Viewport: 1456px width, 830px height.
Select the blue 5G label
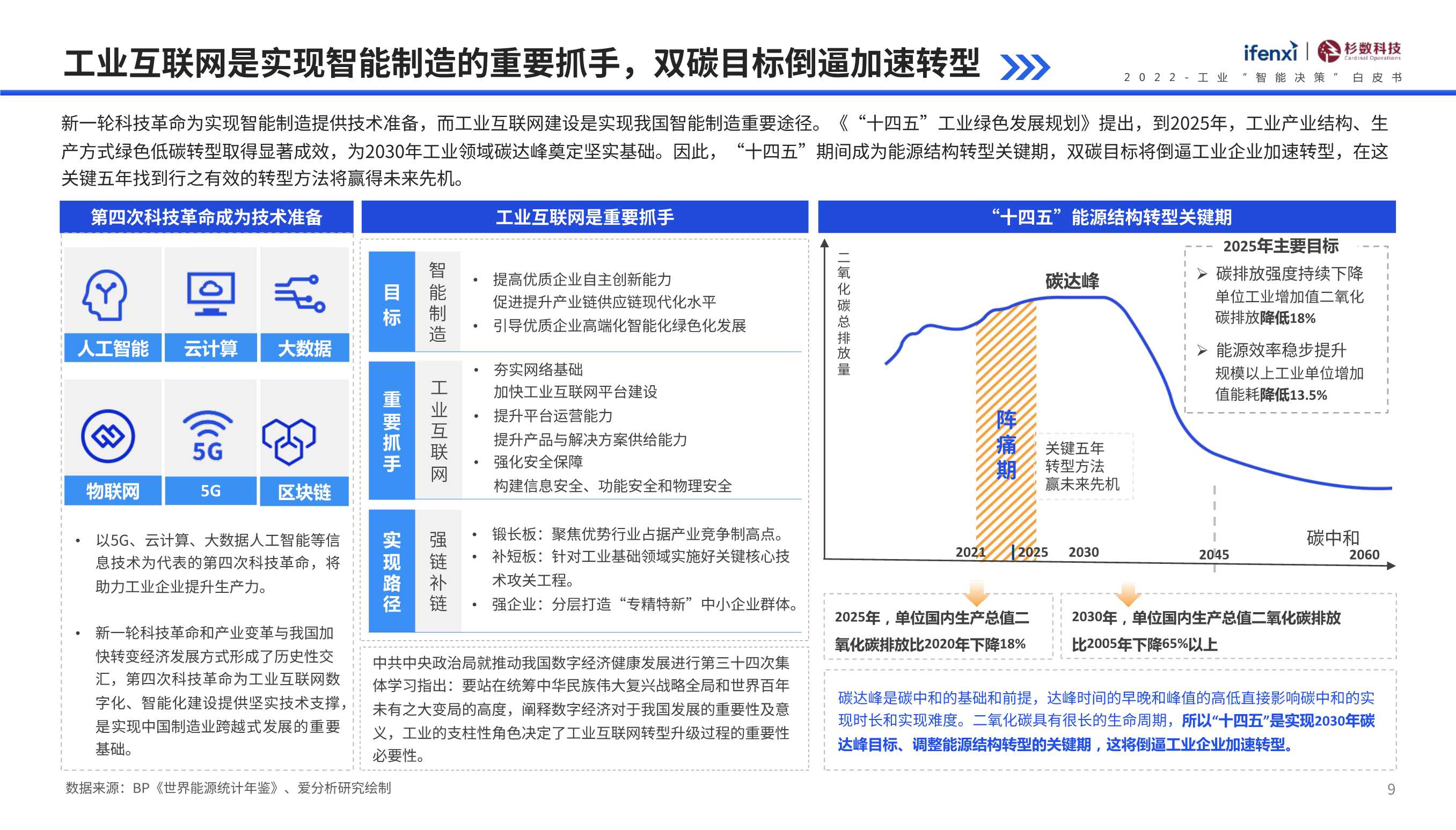pos(210,491)
